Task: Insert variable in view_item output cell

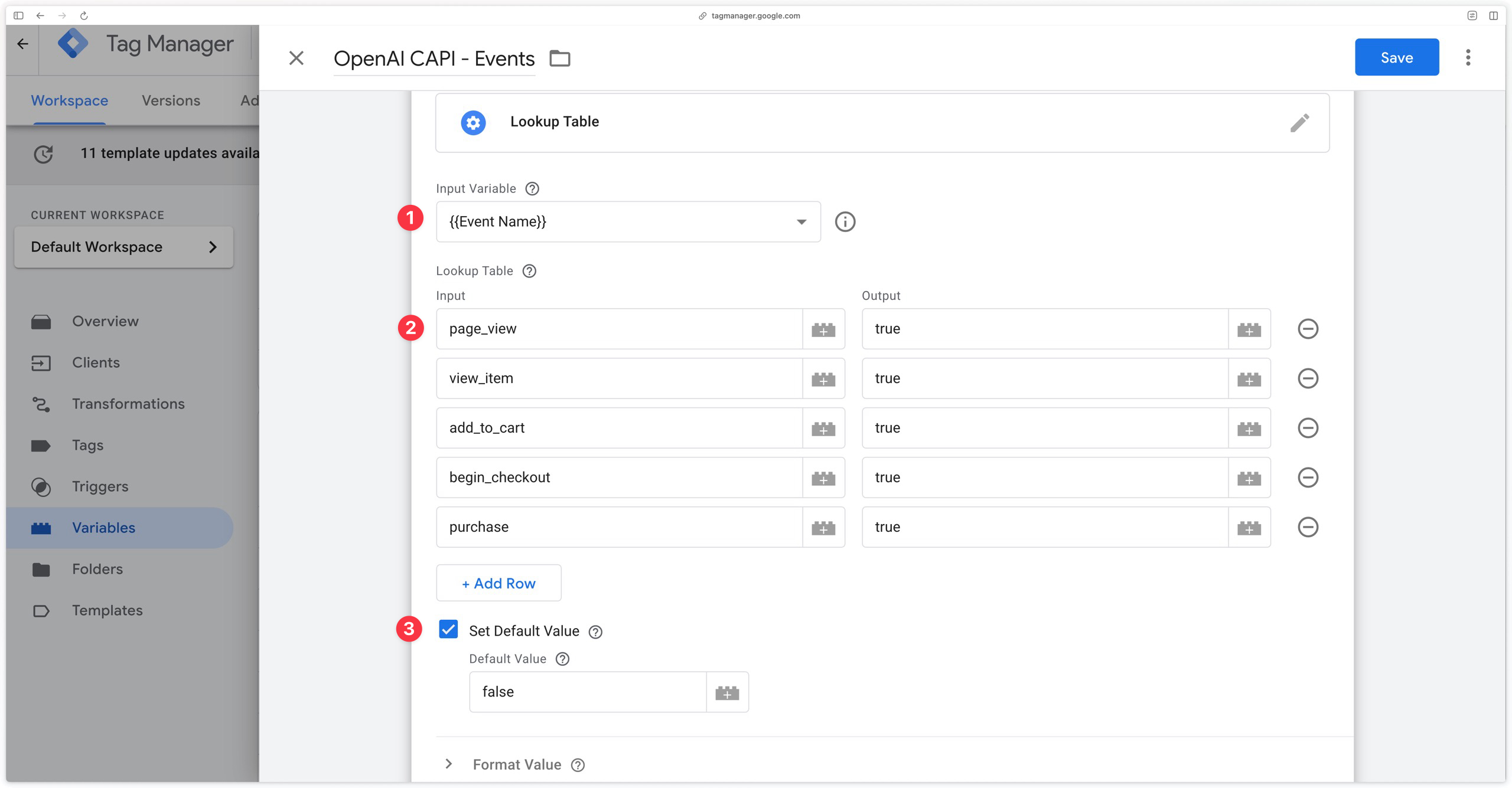Action: [1249, 378]
